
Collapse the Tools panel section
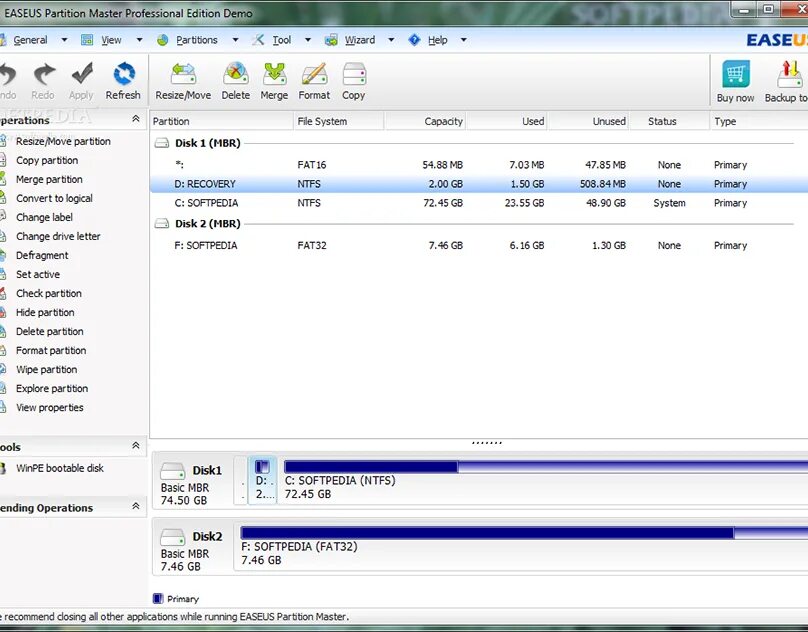pyautogui.click(x=136, y=445)
